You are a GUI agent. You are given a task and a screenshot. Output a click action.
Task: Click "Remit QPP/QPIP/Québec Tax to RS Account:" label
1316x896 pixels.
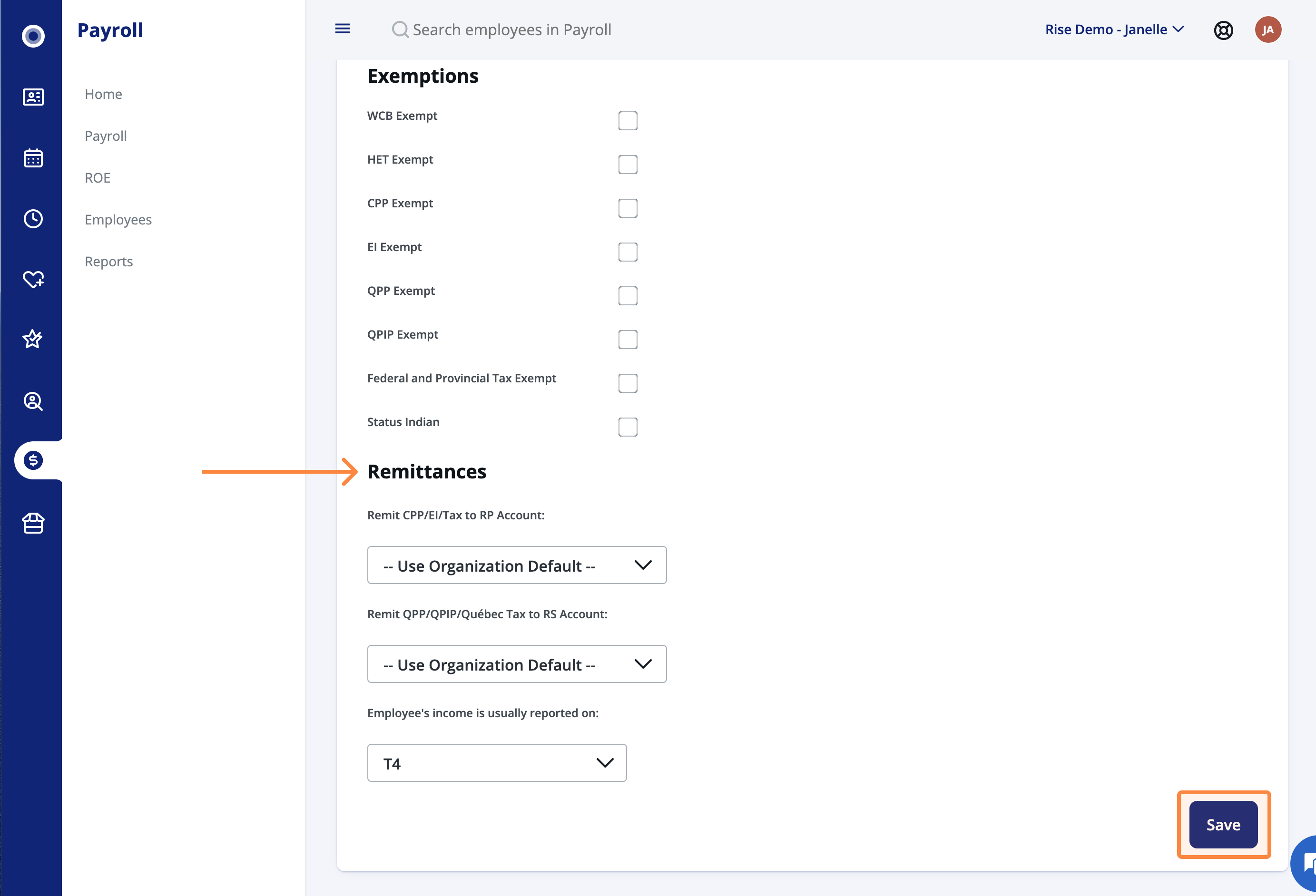tap(487, 614)
